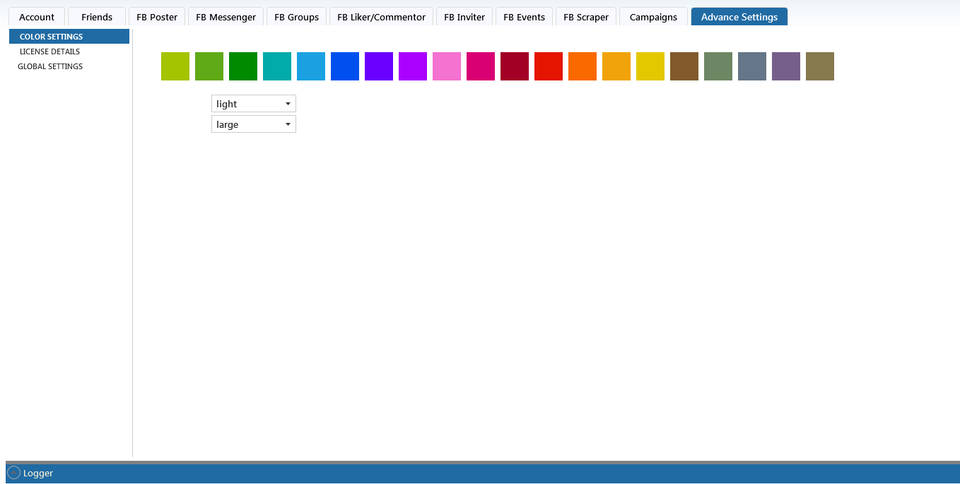Select Color Settings in sidebar
Screen dimensions: 960x484
(51, 37)
